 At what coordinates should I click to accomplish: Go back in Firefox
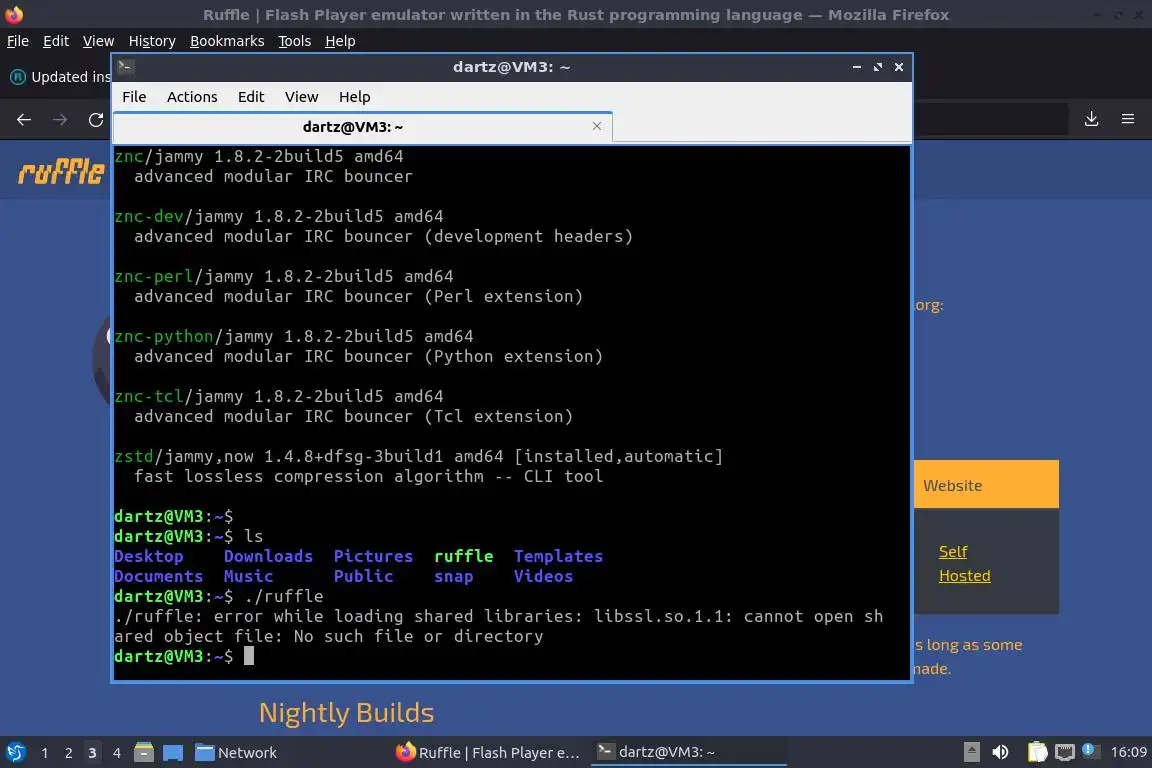point(24,119)
